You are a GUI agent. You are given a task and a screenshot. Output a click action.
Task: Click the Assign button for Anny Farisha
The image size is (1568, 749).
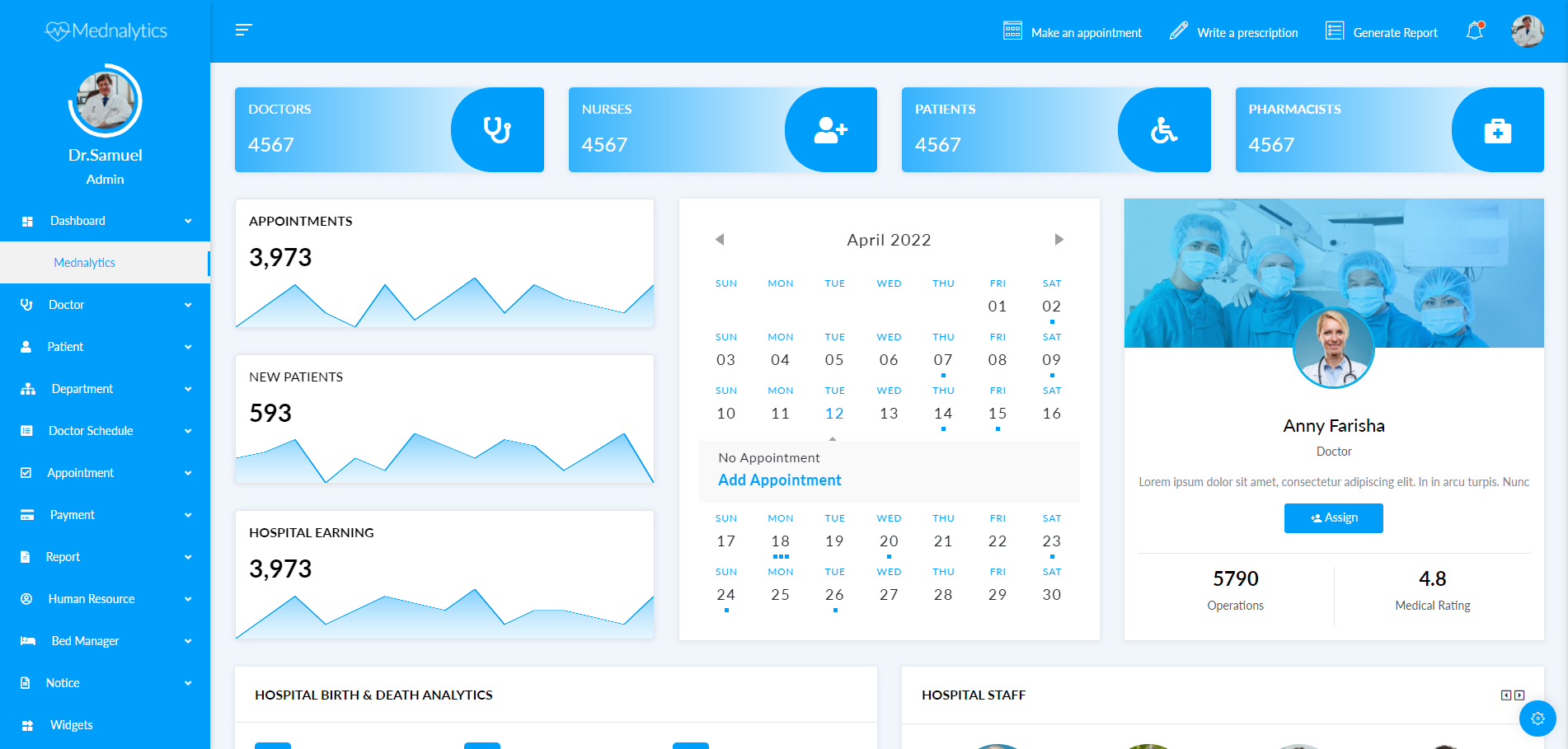tap(1333, 517)
